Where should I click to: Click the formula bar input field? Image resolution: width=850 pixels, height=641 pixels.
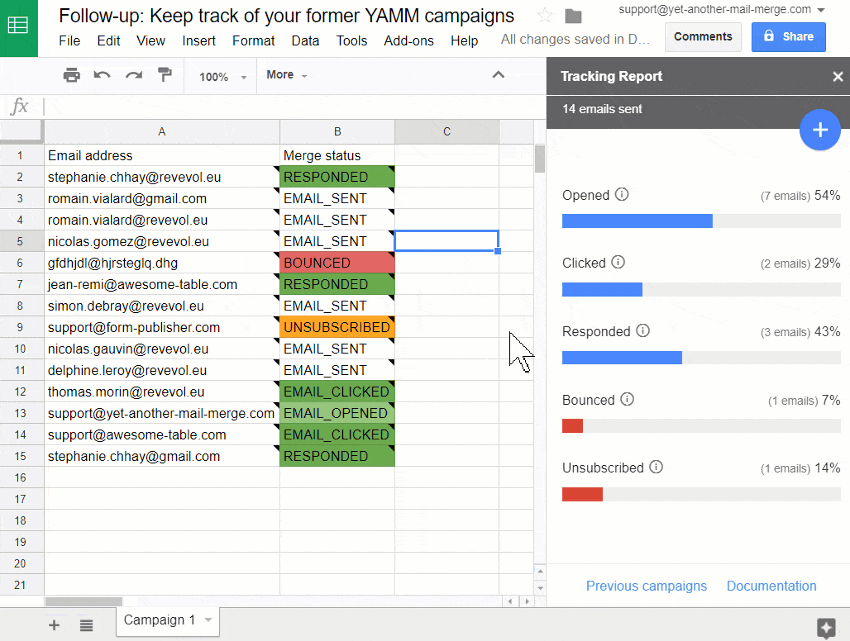[x=293, y=106]
